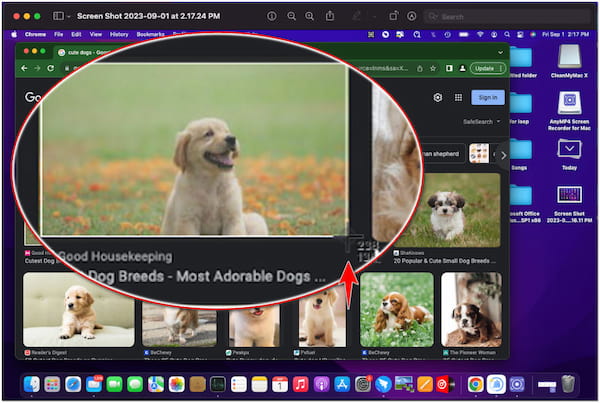
Task: Open the sidebar view options chevron
Action: [x=68, y=16]
